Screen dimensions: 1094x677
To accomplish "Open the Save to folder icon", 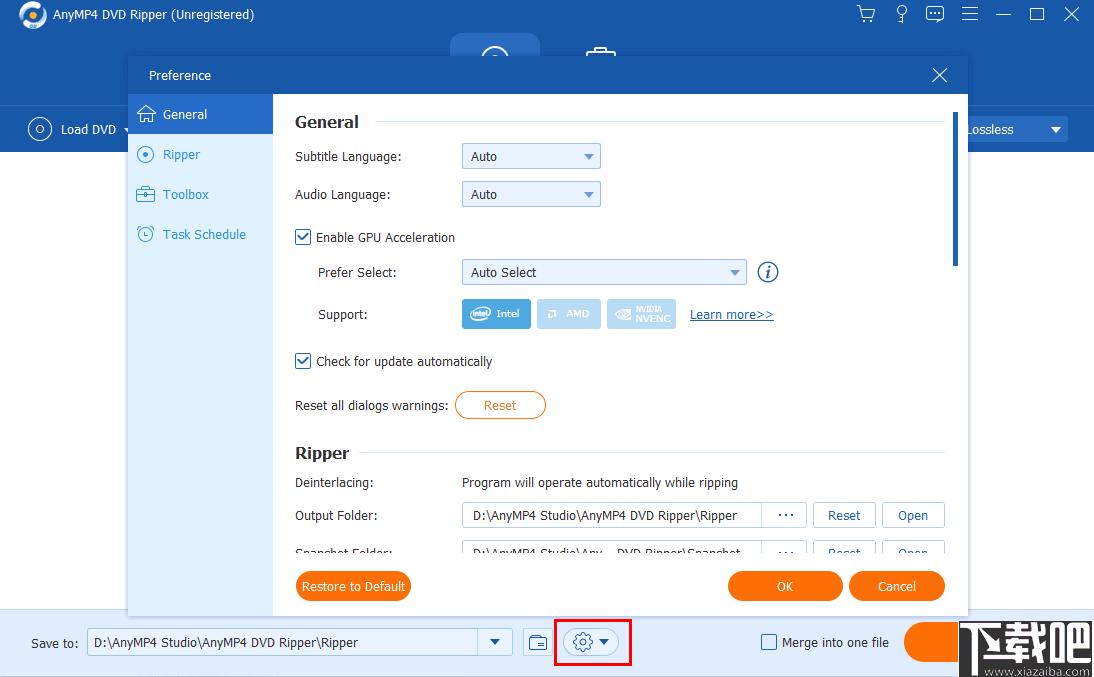I will point(538,643).
